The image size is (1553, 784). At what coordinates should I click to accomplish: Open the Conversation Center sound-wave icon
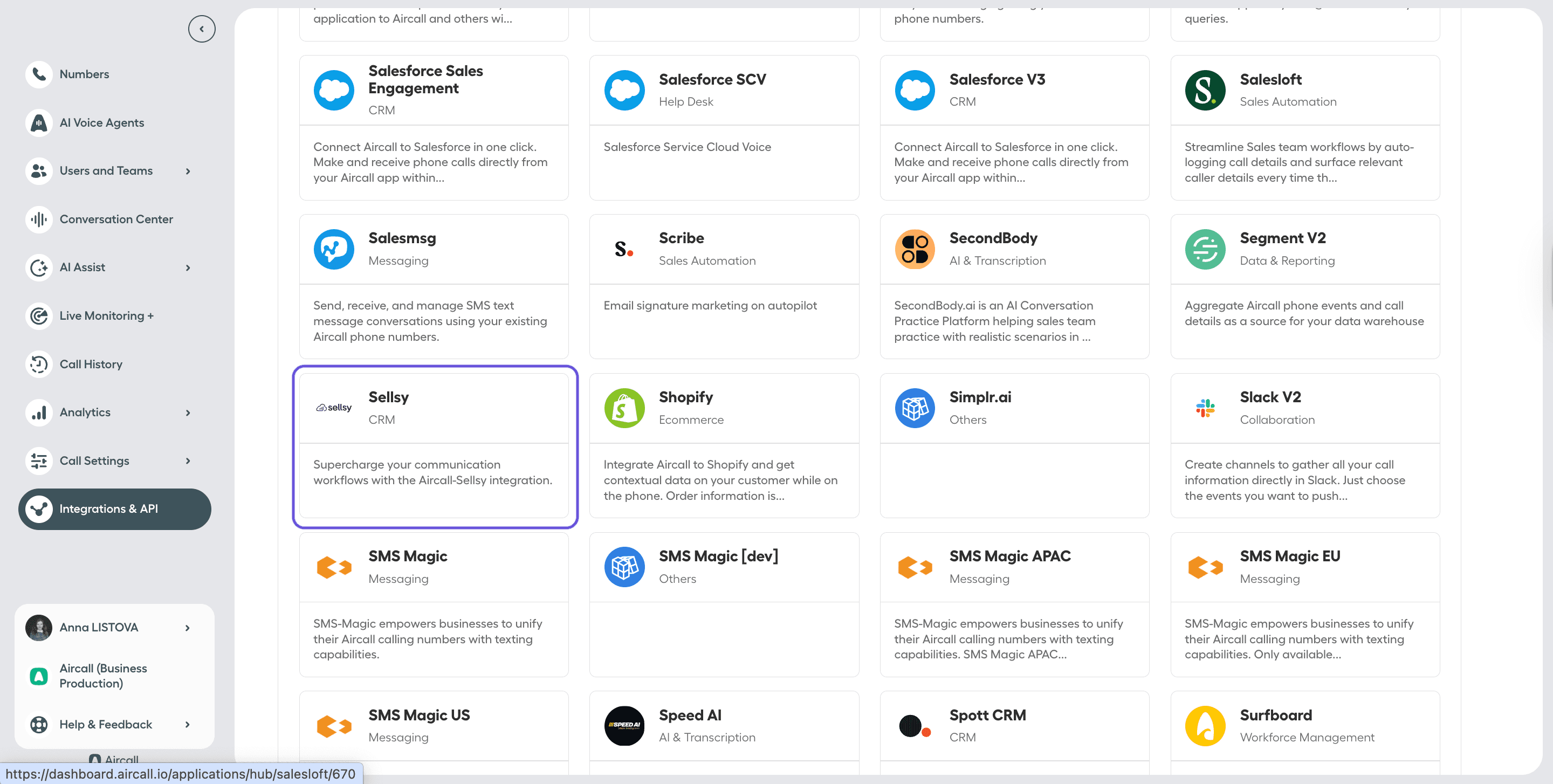[x=39, y=219]
